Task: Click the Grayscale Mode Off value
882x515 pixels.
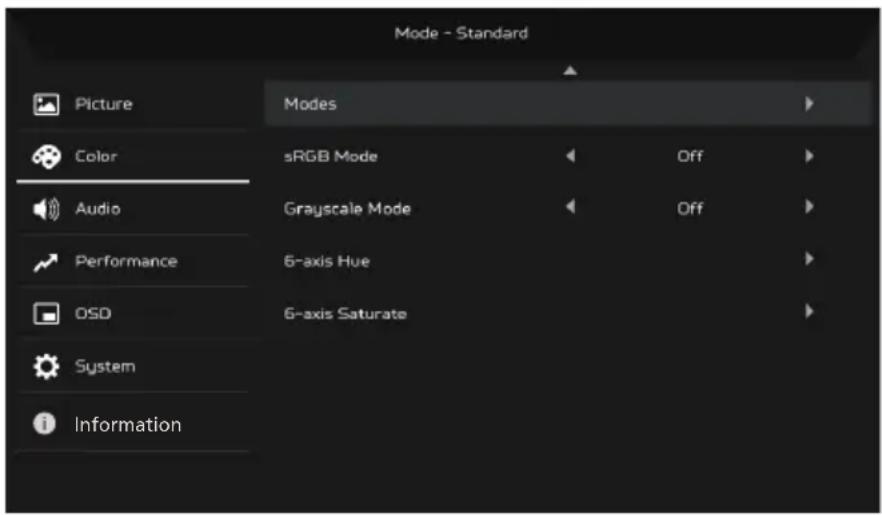Action: pyautogui.click(x=690, y=209)
